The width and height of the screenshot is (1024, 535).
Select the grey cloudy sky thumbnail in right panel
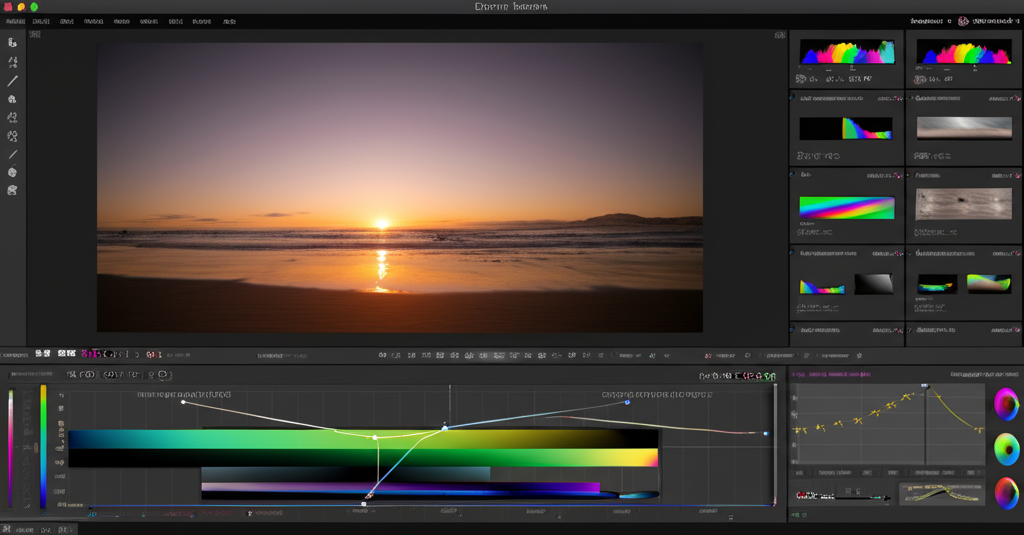tap(964, 128)
